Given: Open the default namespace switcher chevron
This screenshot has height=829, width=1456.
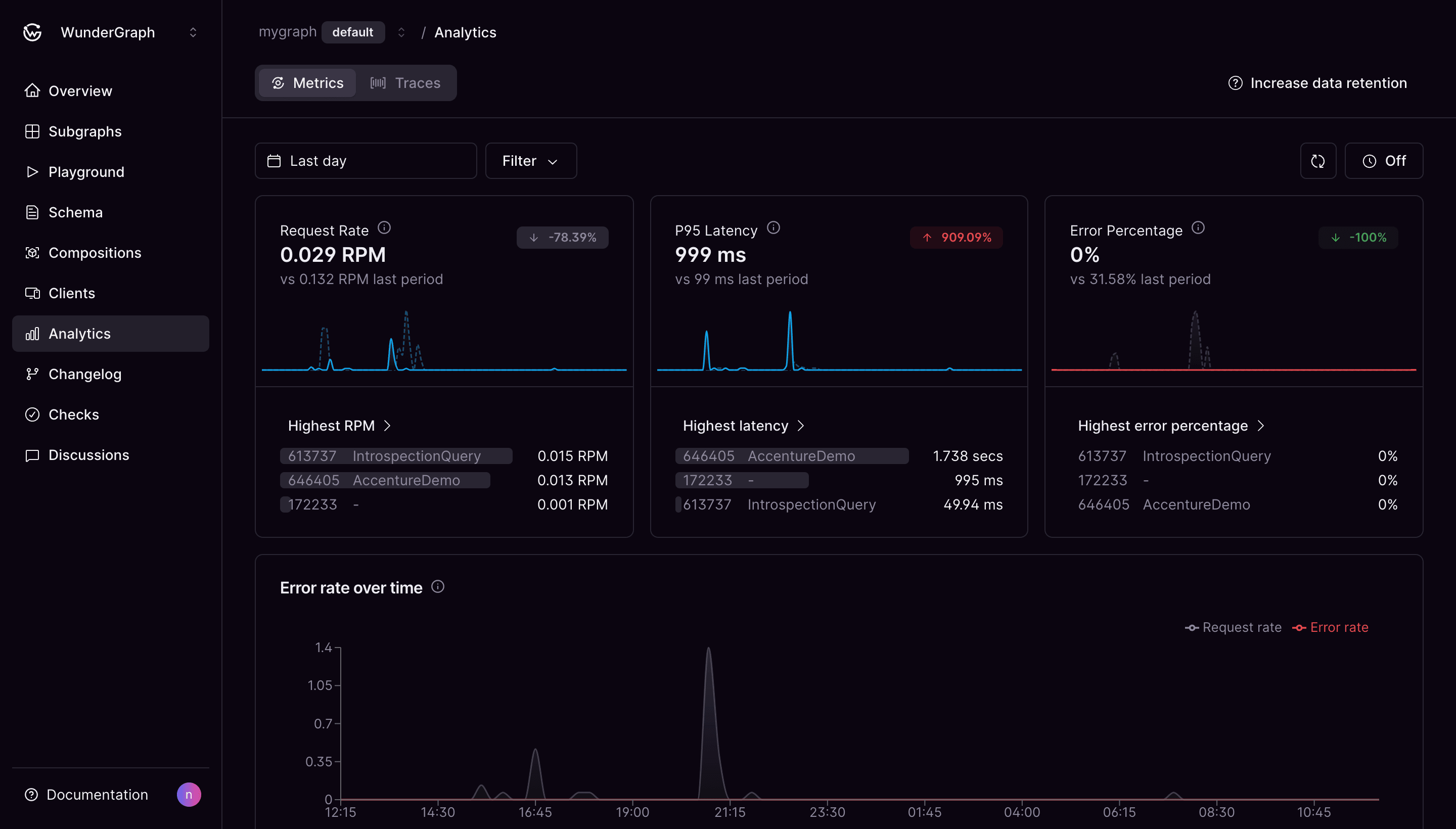Looking at the screenshot, I should [401, 32].
